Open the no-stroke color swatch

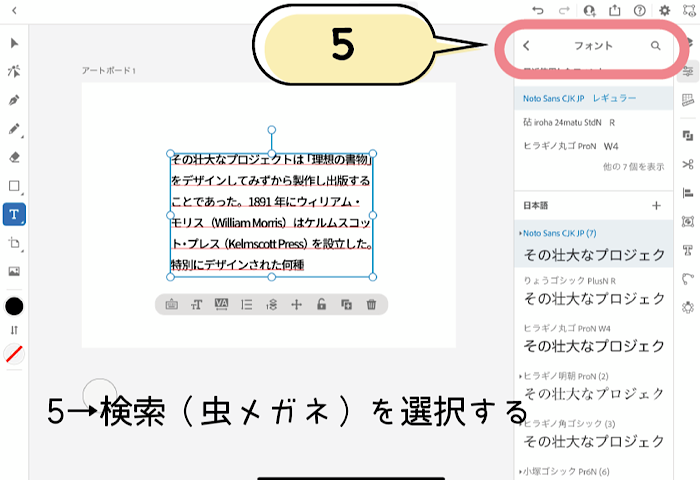[x=14, y=354]
